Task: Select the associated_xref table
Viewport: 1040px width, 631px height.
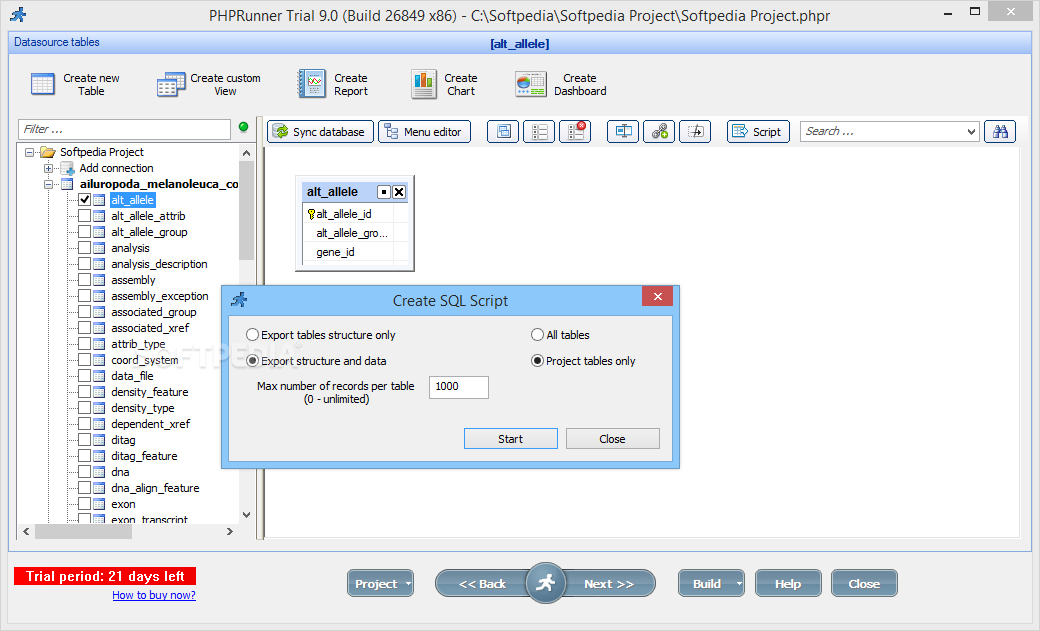Action: pyautogui.click(x=150, y=328)
